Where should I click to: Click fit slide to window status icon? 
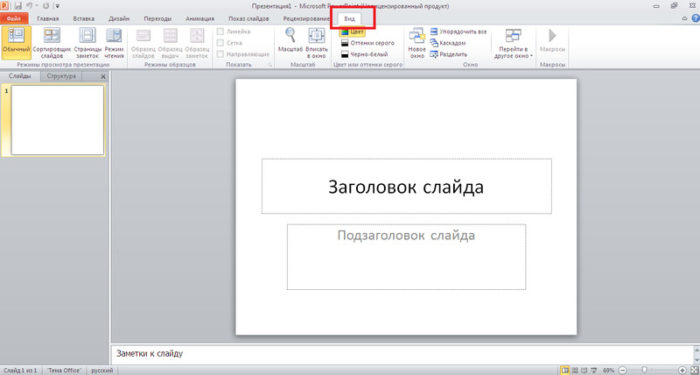click(695, 371)
